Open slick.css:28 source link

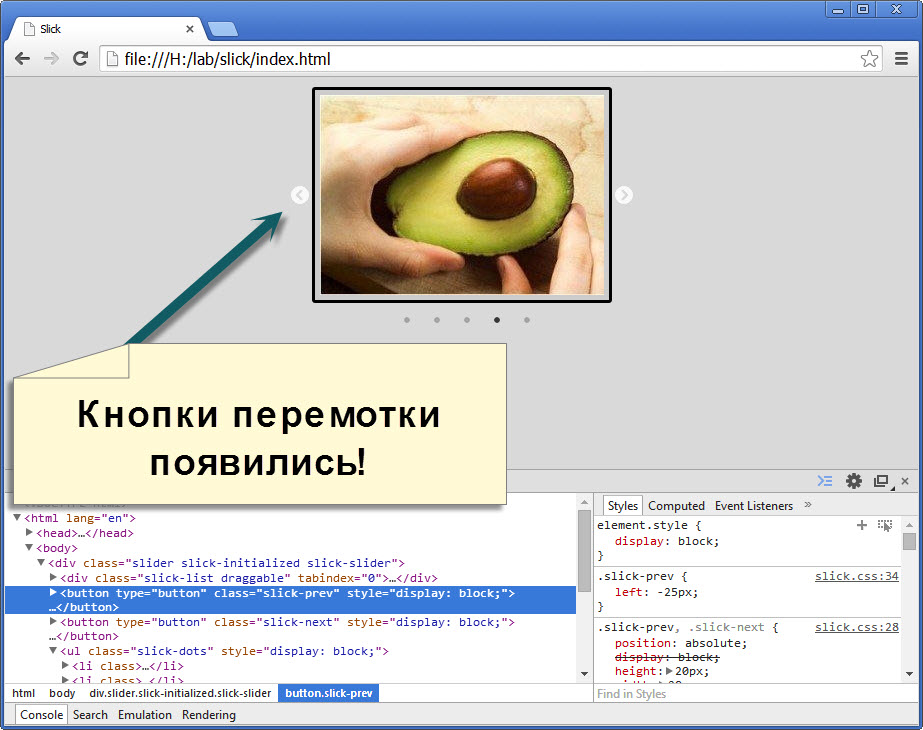(856, 627)
